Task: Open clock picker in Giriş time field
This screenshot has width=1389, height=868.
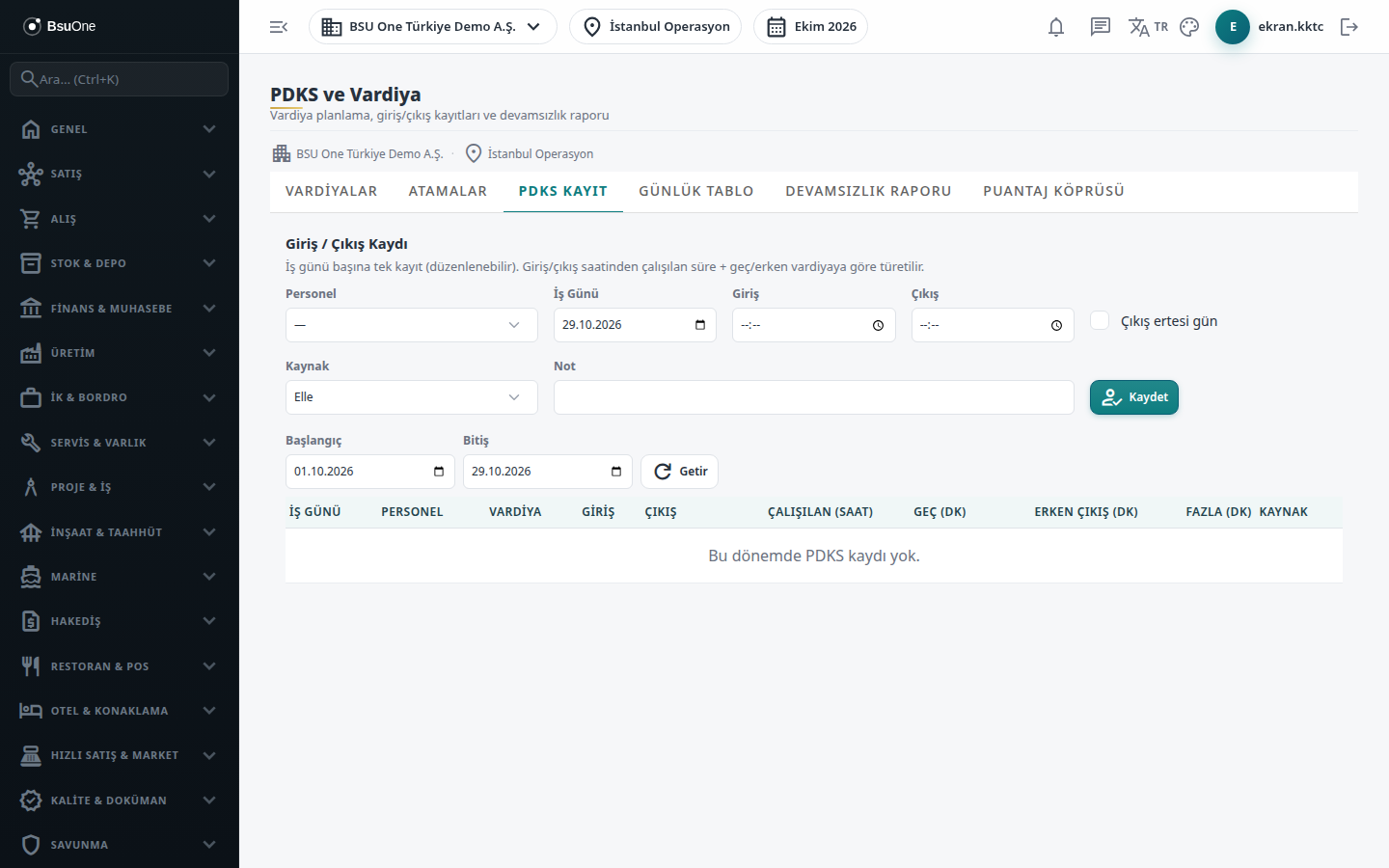Action: (x=878, y=325)
